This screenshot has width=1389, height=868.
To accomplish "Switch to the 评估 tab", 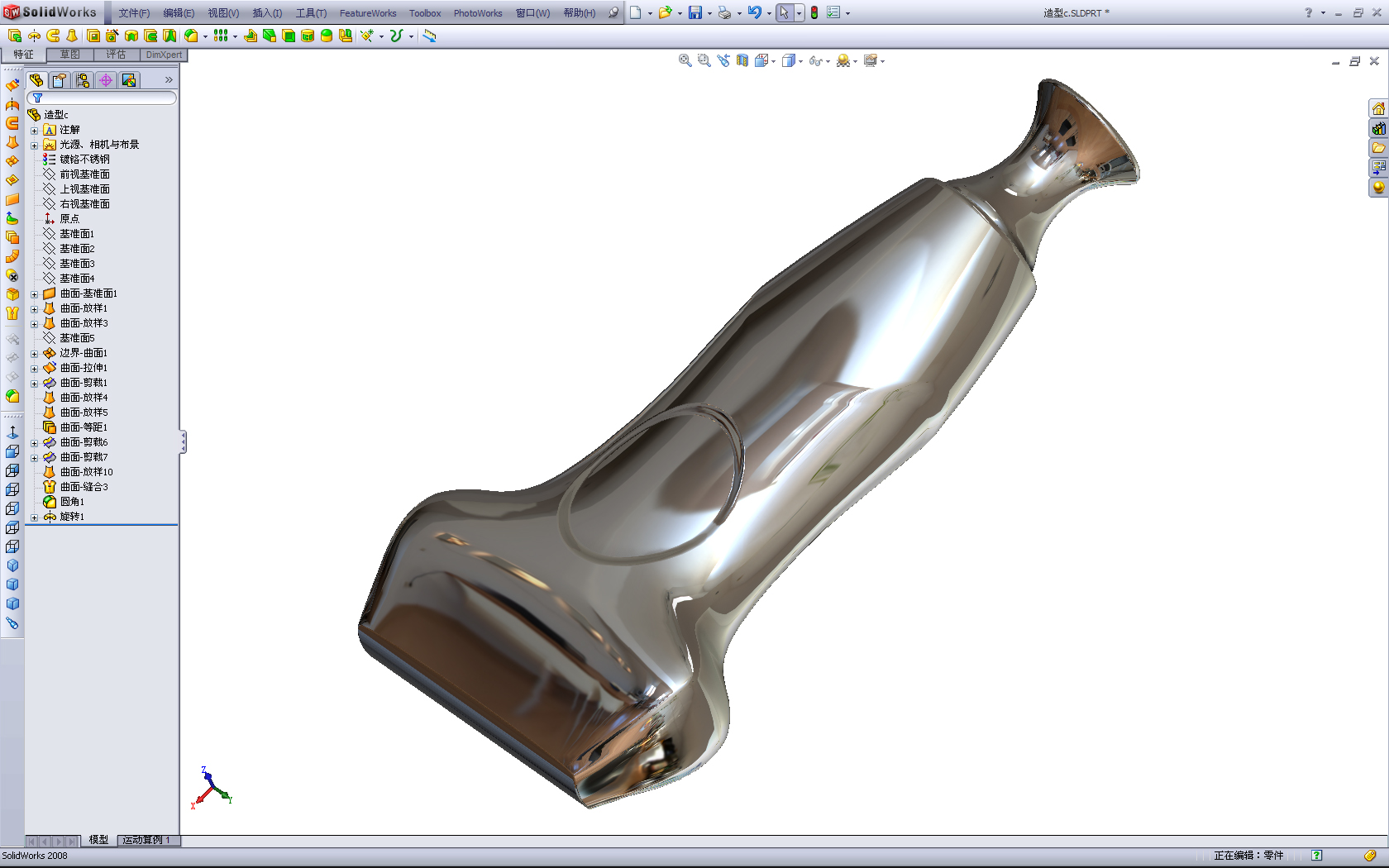I will click(x=116, y=55).
